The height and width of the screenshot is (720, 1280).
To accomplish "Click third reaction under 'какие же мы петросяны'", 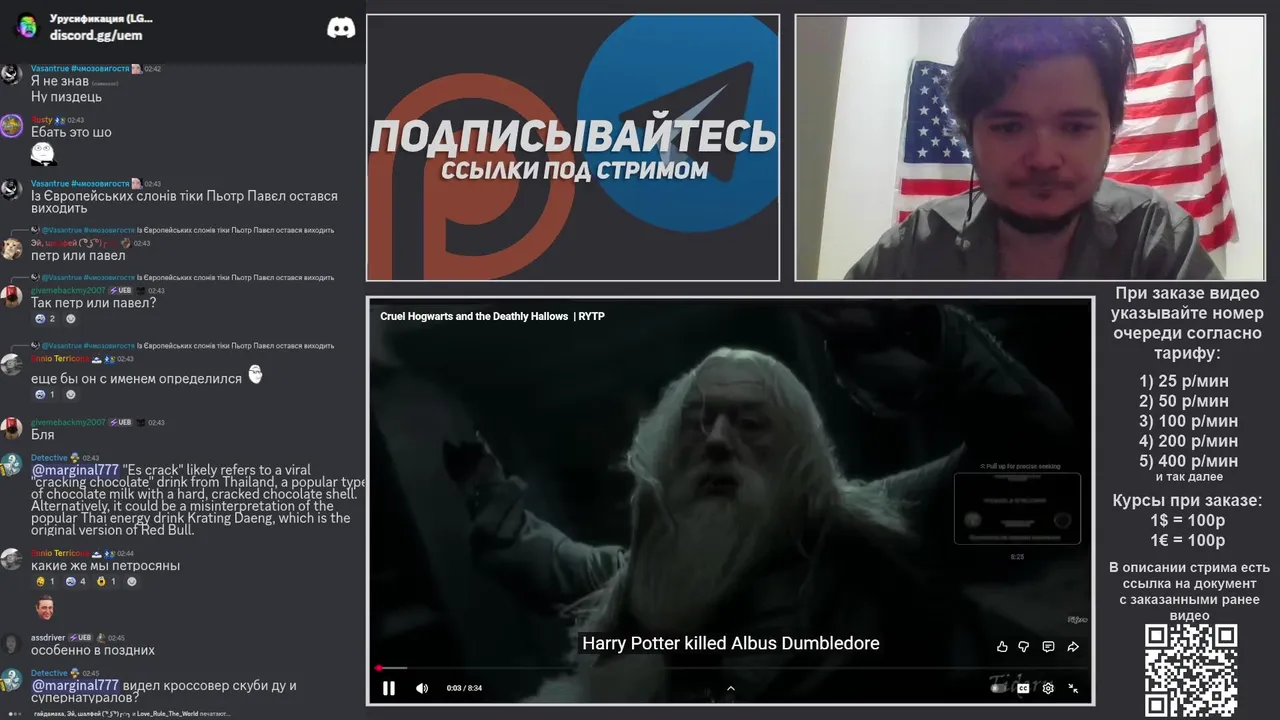I will click(105, 581).
